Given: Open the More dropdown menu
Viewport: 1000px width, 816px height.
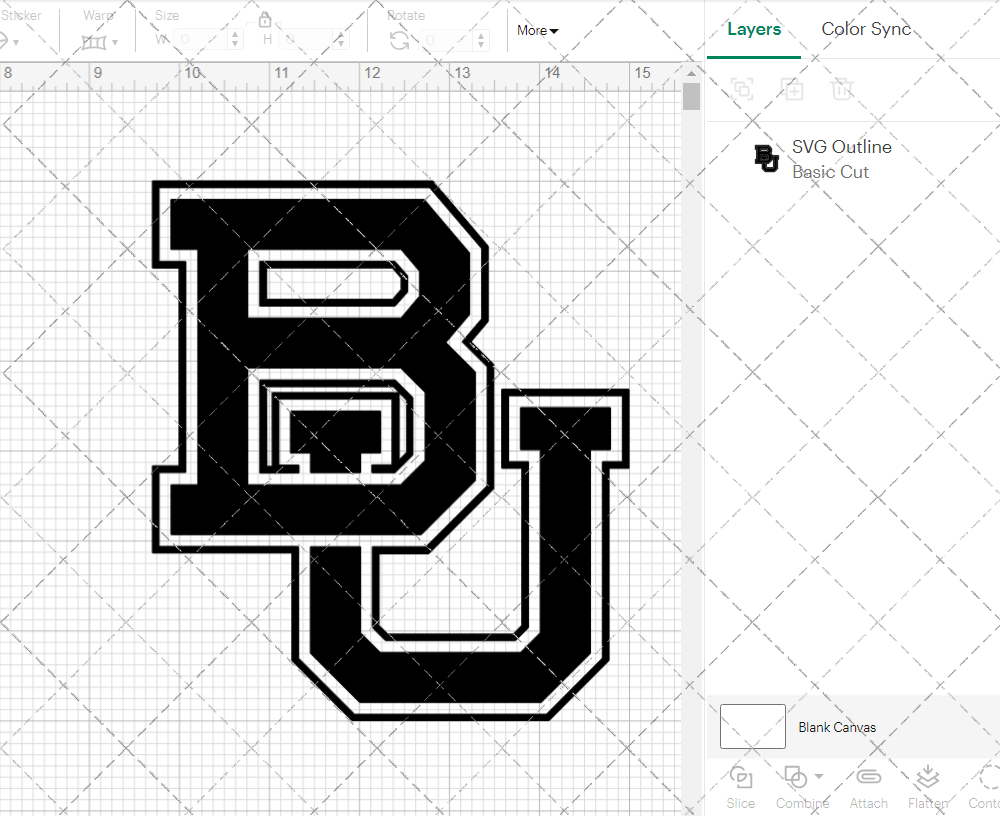Looking at the screenshot, I should tap(537, 31).
